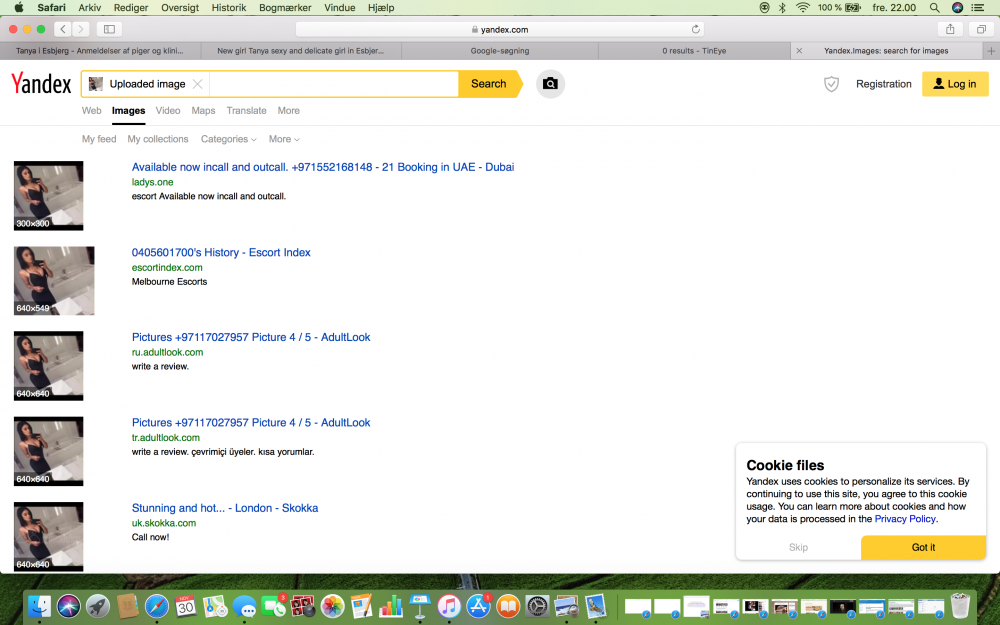Screen dimensions: 1000x625
Task: Go forward with Safari forward arrow
Action: (80, 29)
